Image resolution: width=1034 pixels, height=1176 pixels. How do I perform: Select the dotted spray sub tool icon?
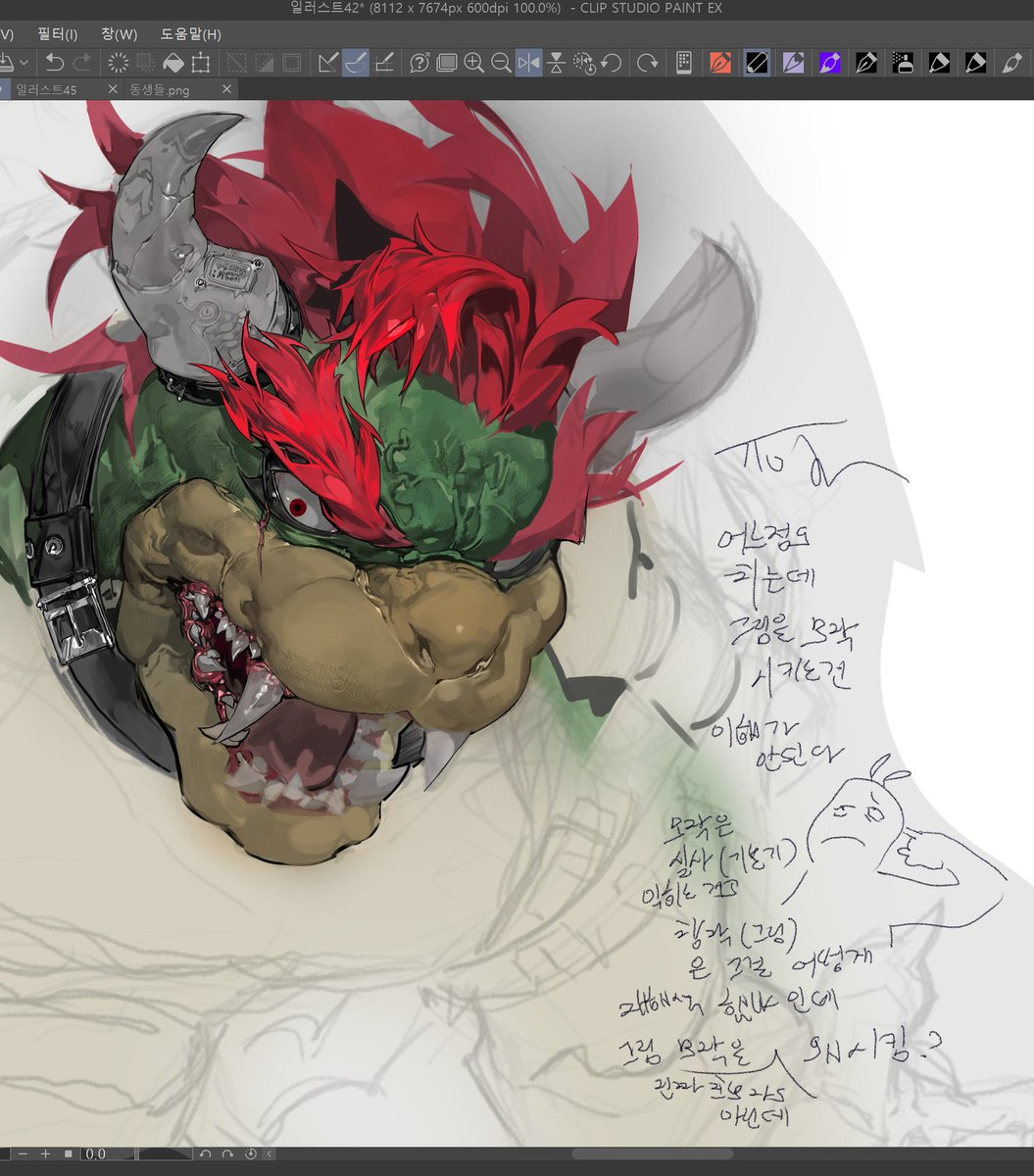pyautogui.click(x=903, y=63)
